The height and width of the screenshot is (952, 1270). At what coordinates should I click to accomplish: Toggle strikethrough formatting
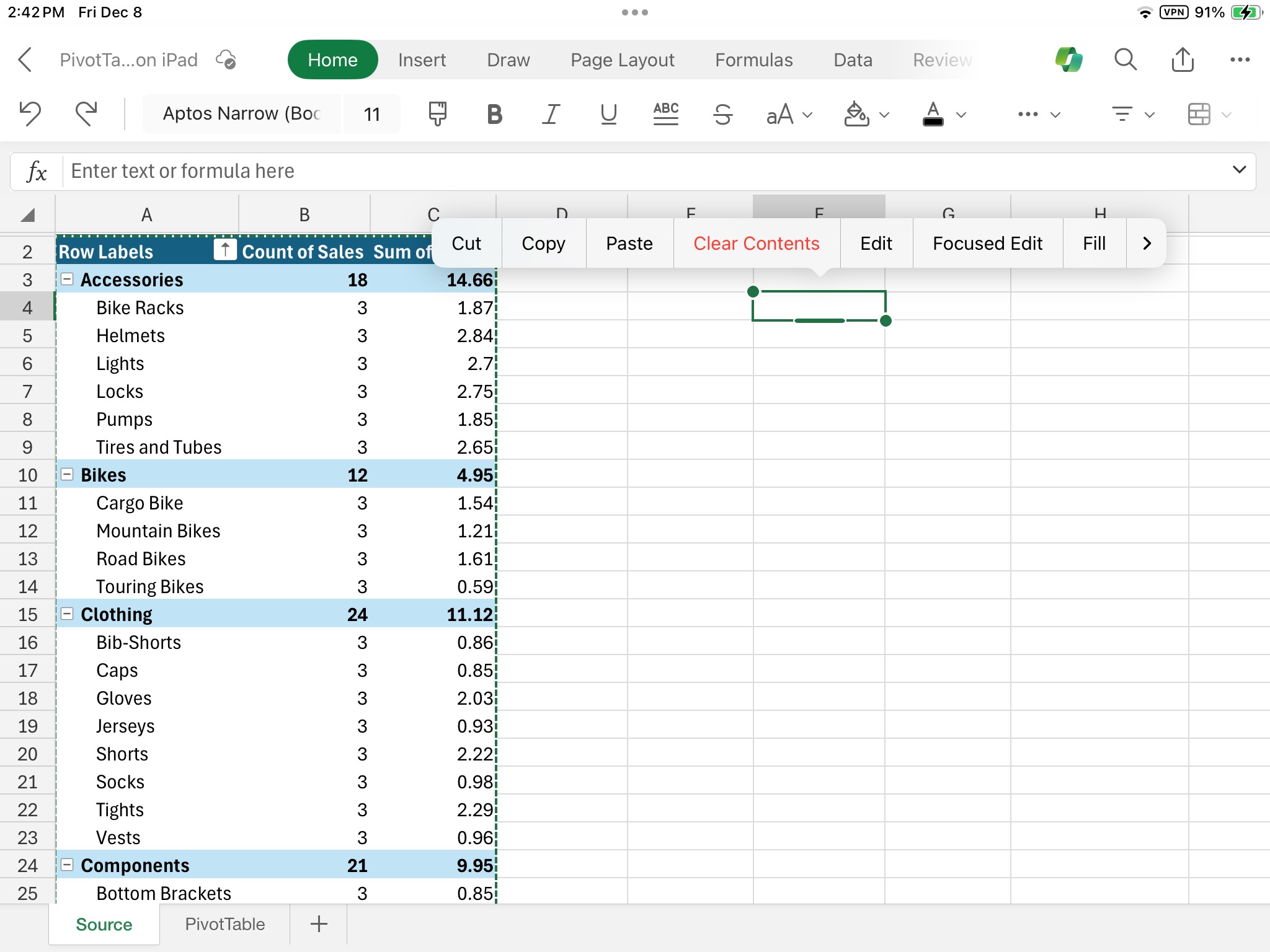click(723, 114)
